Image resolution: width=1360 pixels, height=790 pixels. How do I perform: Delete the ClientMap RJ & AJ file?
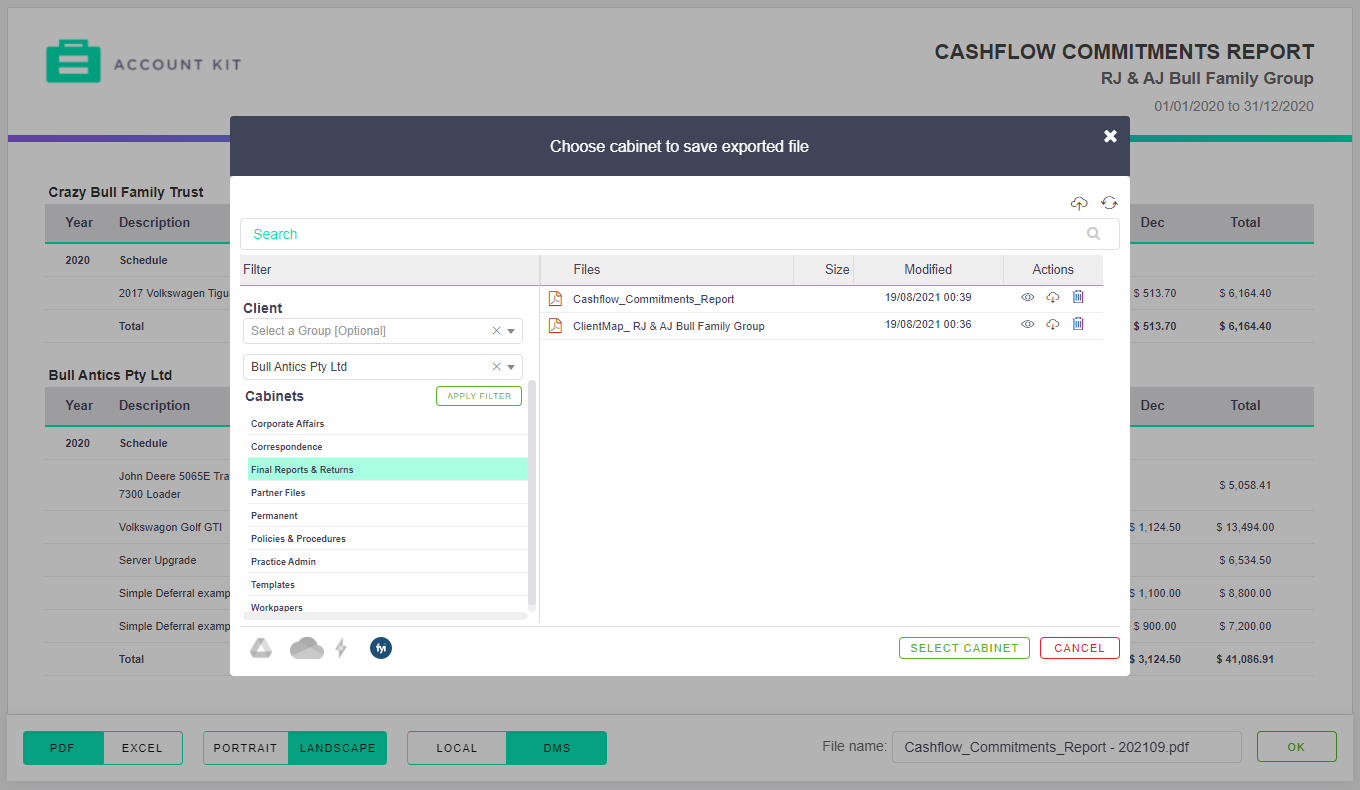pos(1078,324)
